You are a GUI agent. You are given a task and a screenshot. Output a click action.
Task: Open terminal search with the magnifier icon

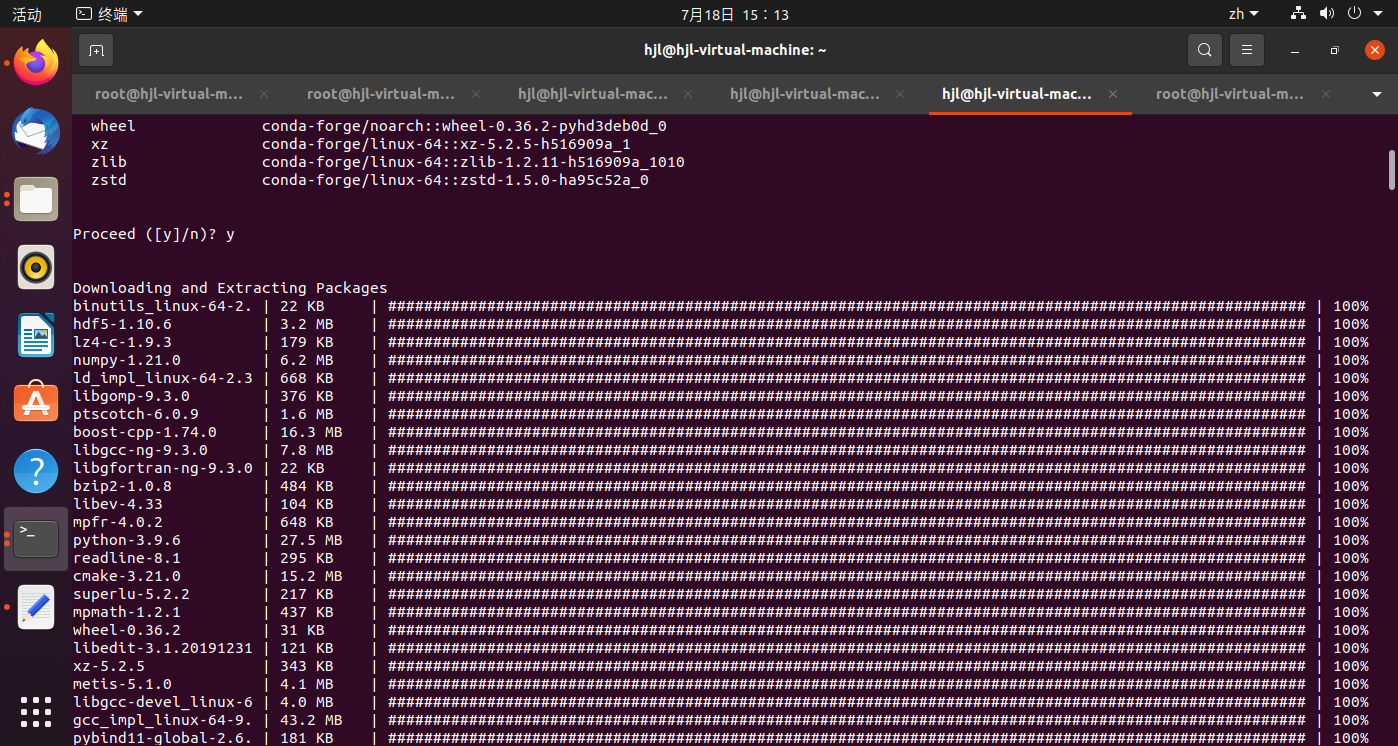1204,49
